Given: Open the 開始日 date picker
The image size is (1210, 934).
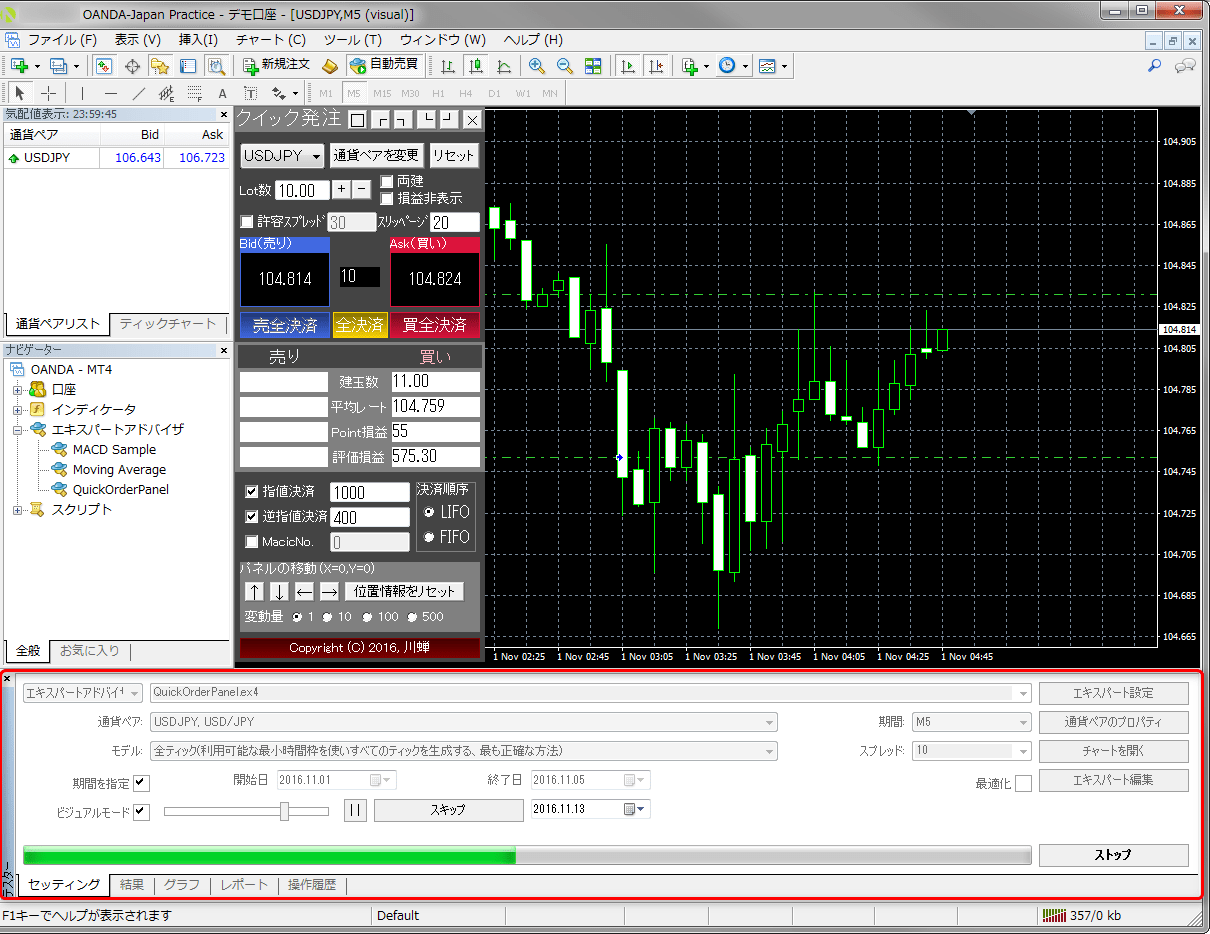Looking at the screenshot, I should tap(382, 780).
